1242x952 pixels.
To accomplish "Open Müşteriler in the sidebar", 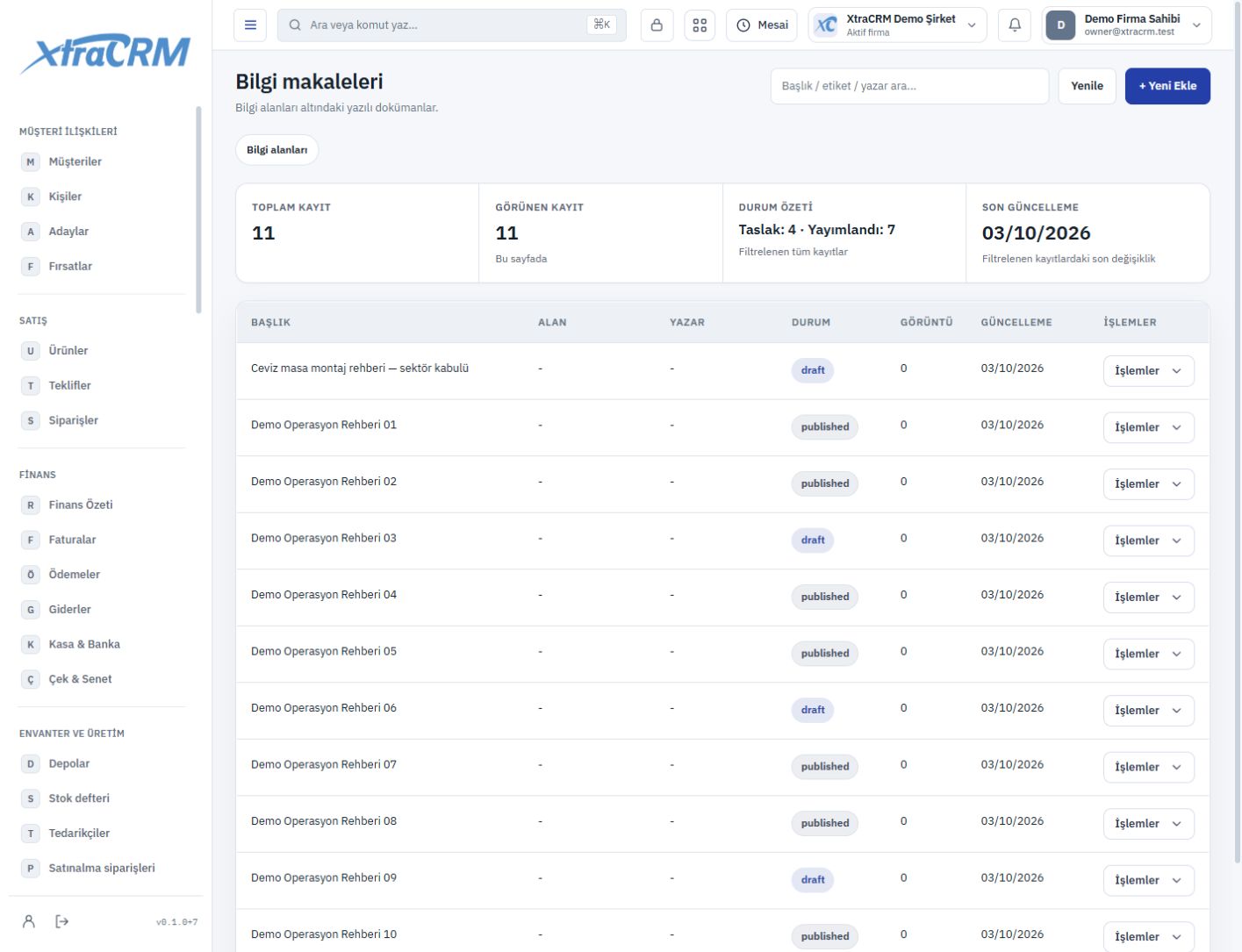I will [103, 161].
